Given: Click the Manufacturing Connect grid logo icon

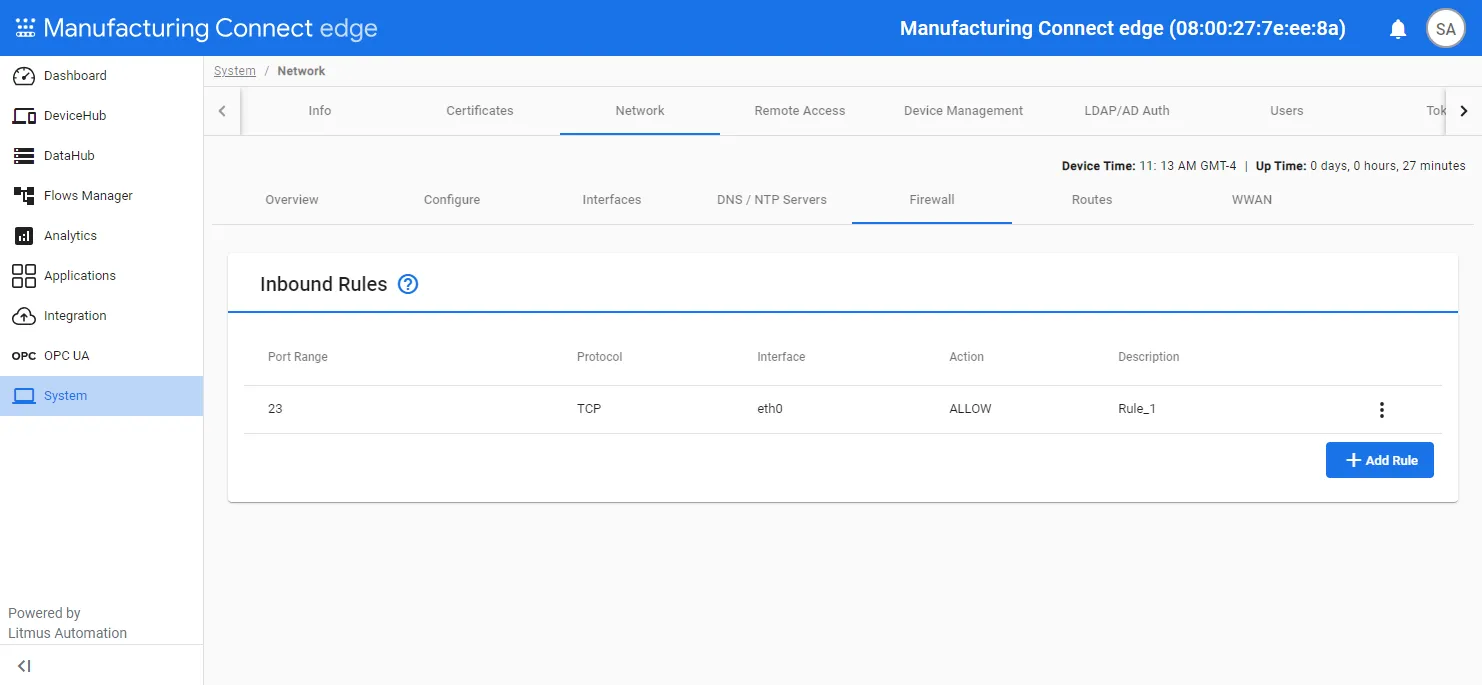Looking at the screenshot, I should tap(25, 28).
